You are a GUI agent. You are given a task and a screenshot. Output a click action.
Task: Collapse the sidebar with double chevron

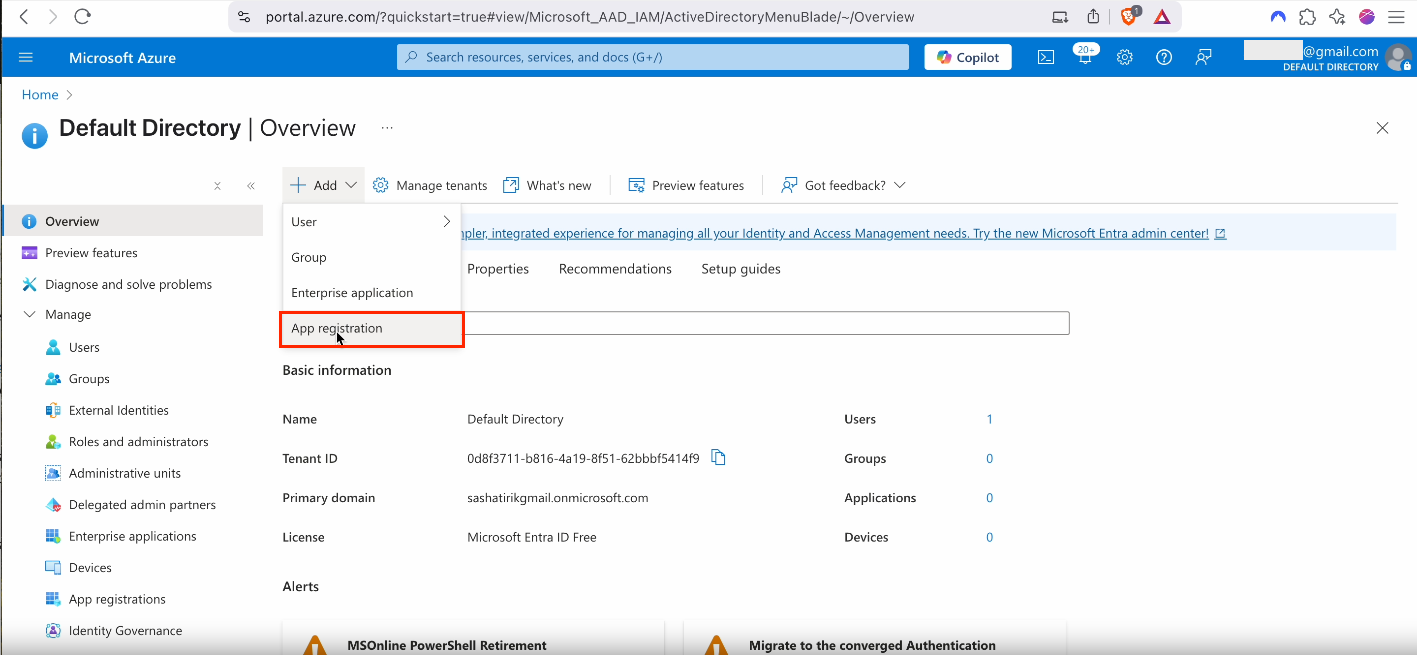(251, 186)
